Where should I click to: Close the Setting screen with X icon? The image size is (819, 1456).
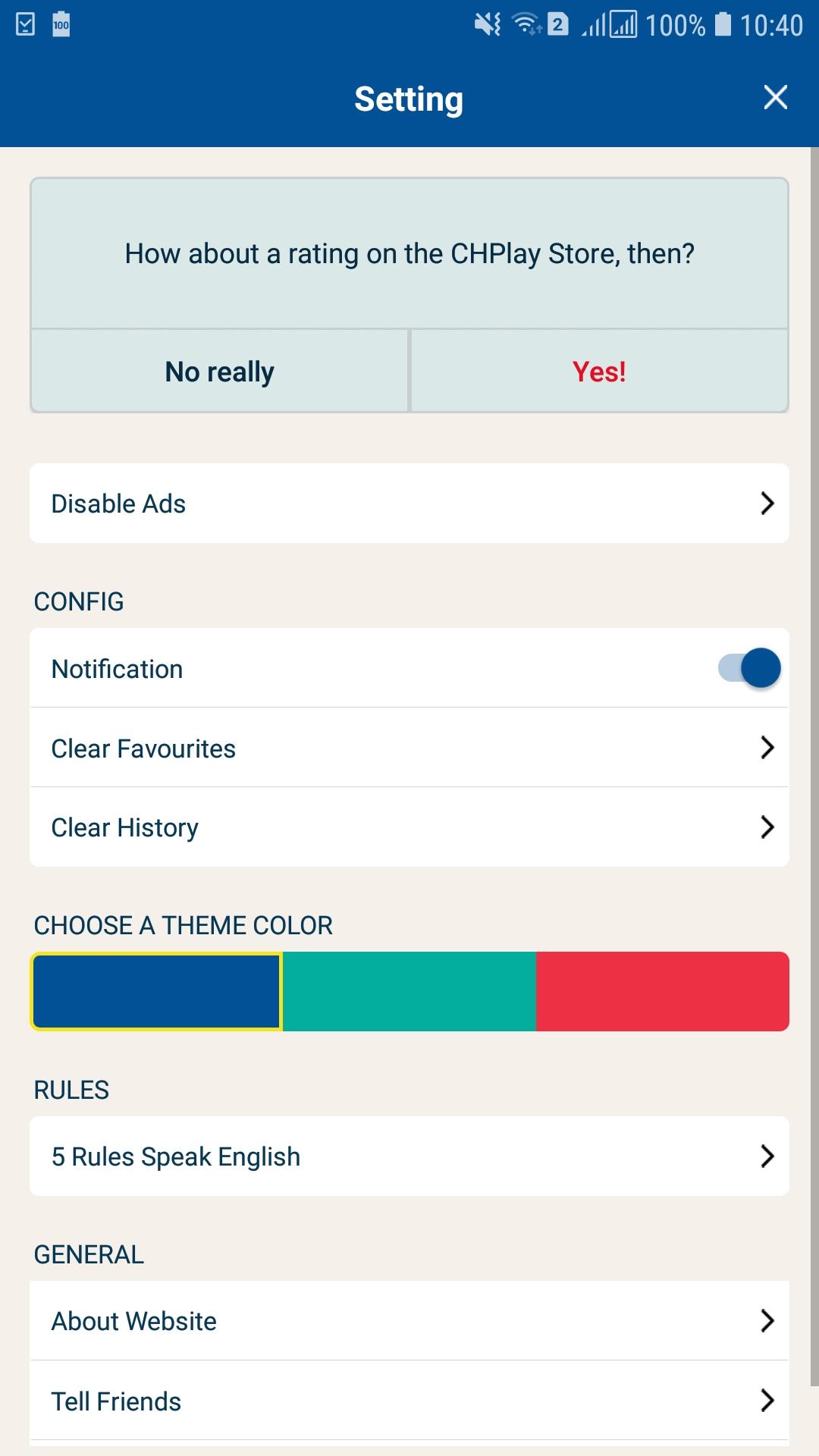click(775, 98)
